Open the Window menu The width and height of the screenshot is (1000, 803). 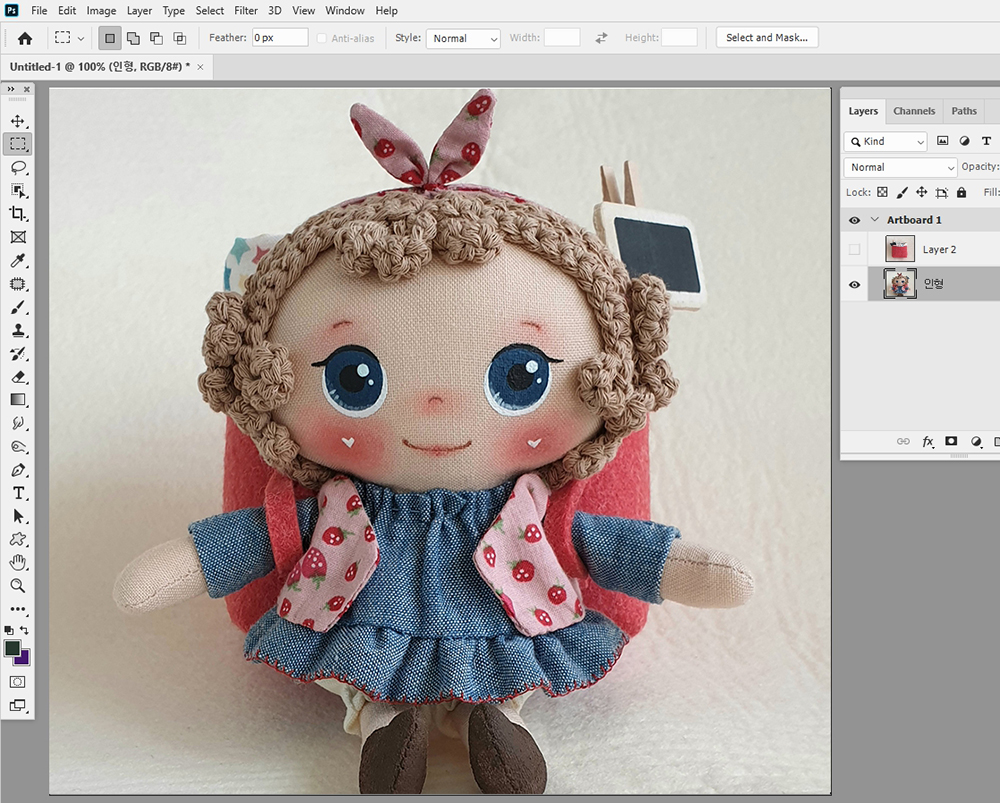coord(345,11)
